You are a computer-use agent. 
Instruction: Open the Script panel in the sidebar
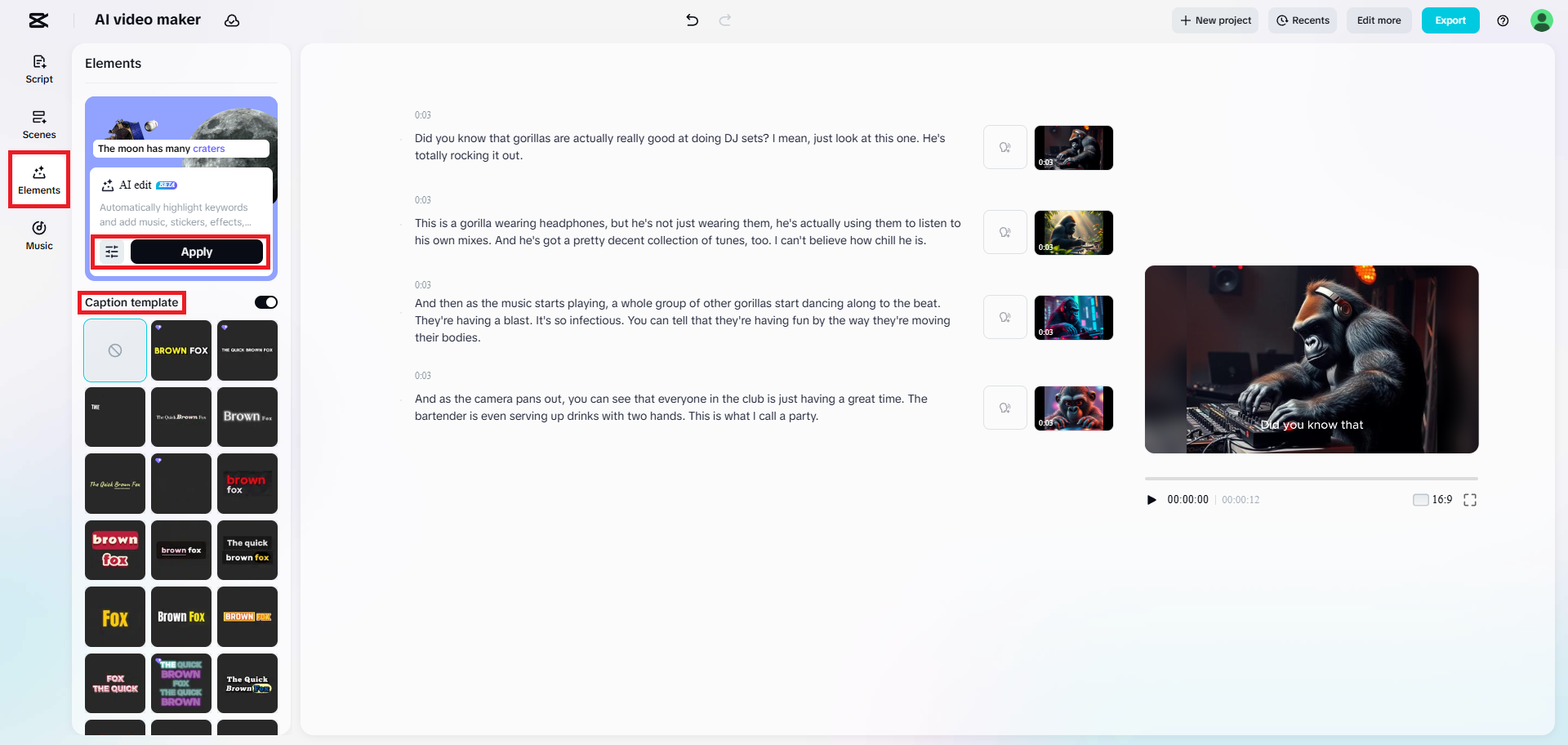tap(38, 69)
